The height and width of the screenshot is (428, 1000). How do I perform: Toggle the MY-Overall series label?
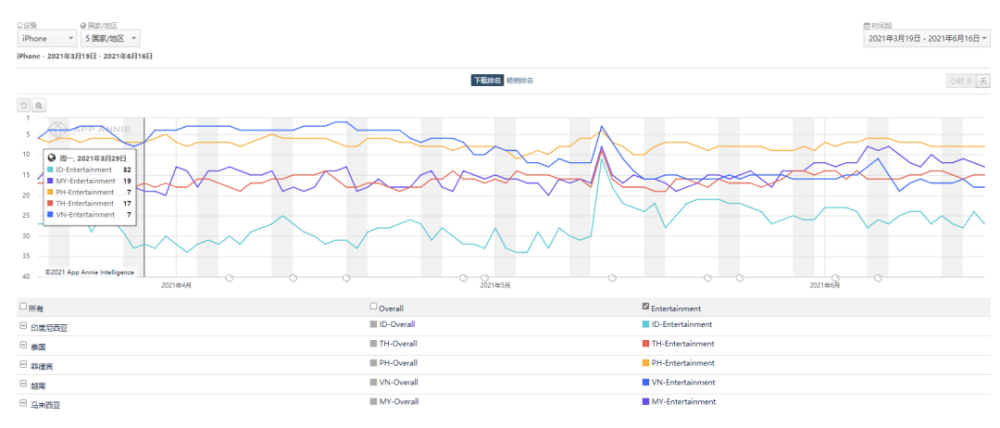point(399,401)
